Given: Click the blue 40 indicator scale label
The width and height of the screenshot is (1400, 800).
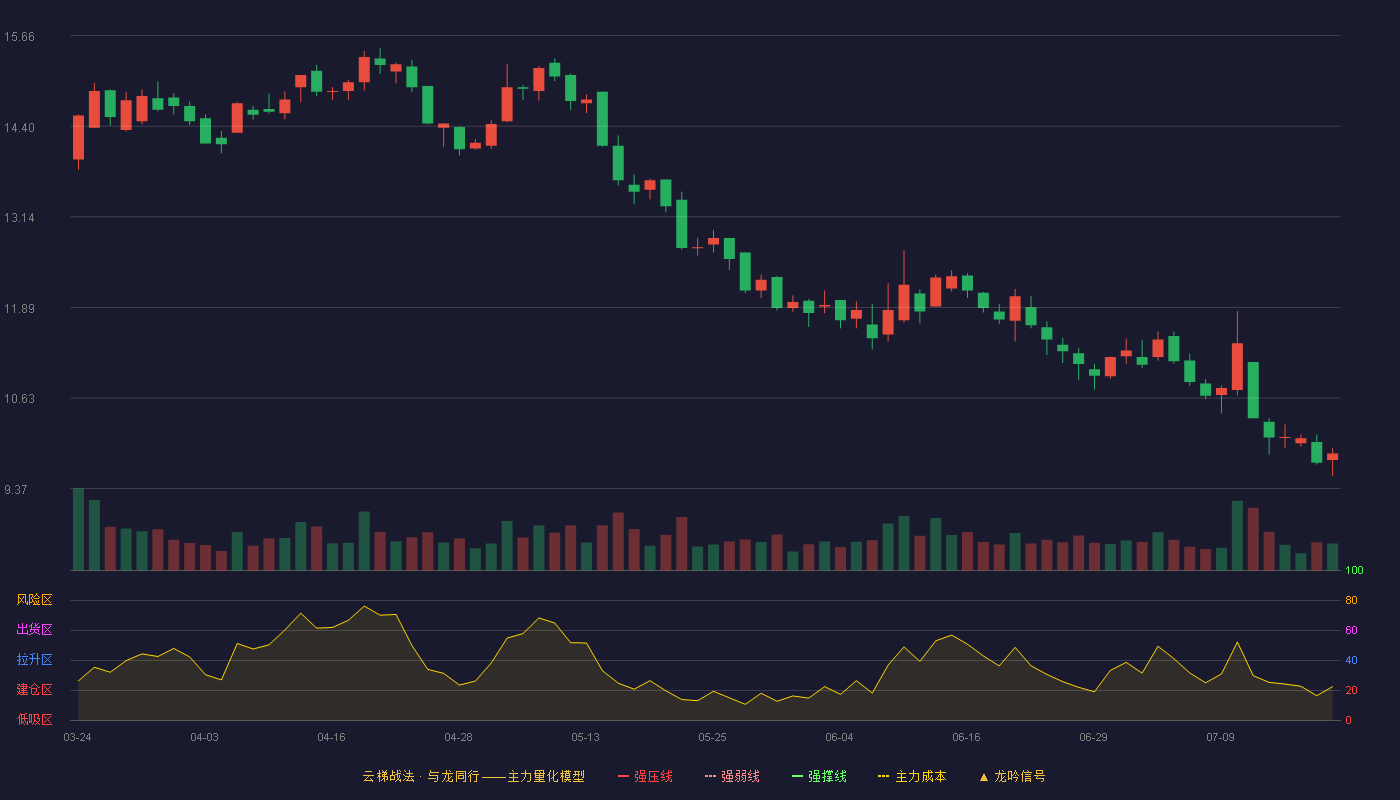Looking at the screenshot, I should tap(1351, 660).
